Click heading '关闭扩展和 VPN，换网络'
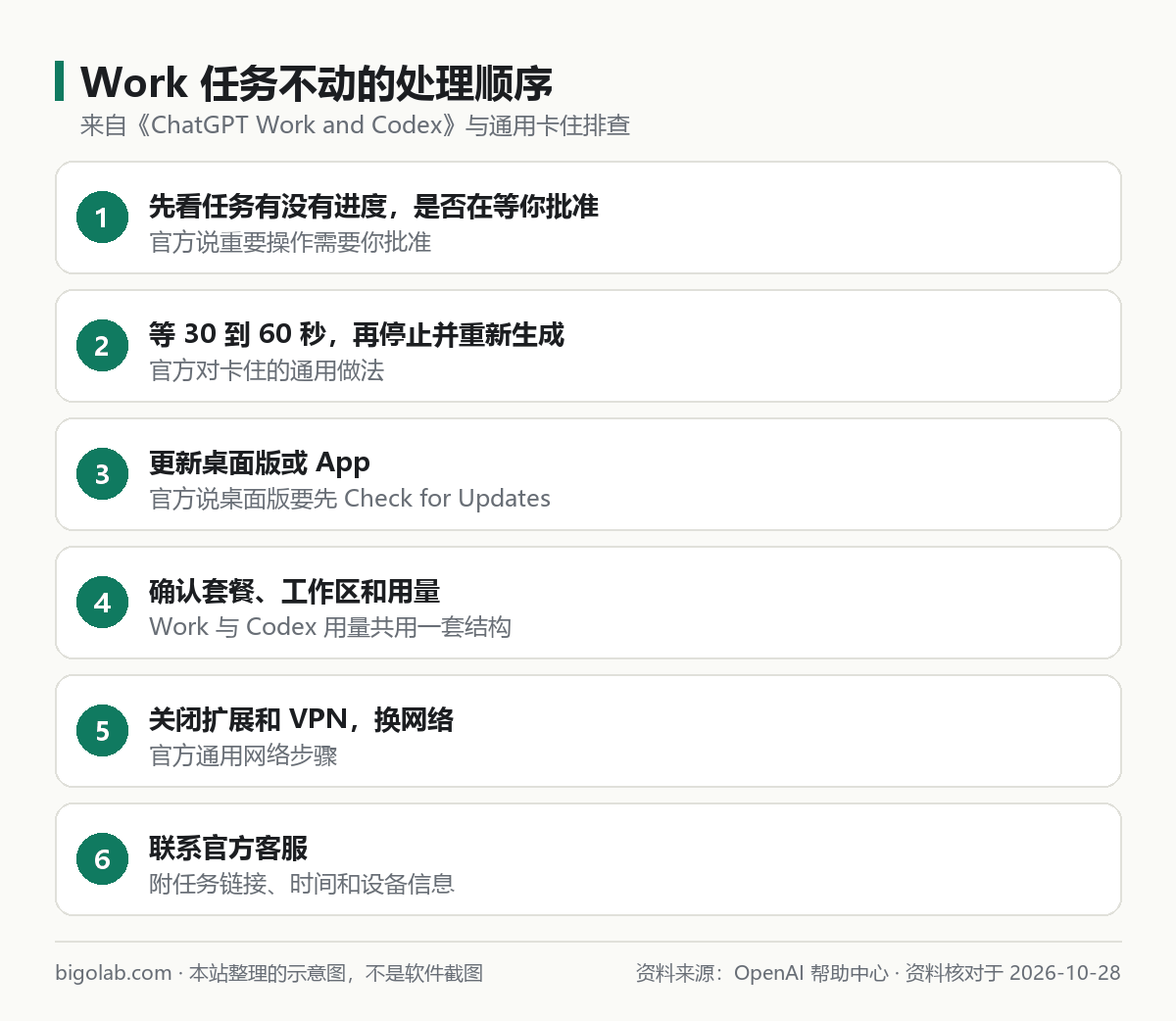1176x1021 pixels. pyautogui.click(x=302, y=720)
